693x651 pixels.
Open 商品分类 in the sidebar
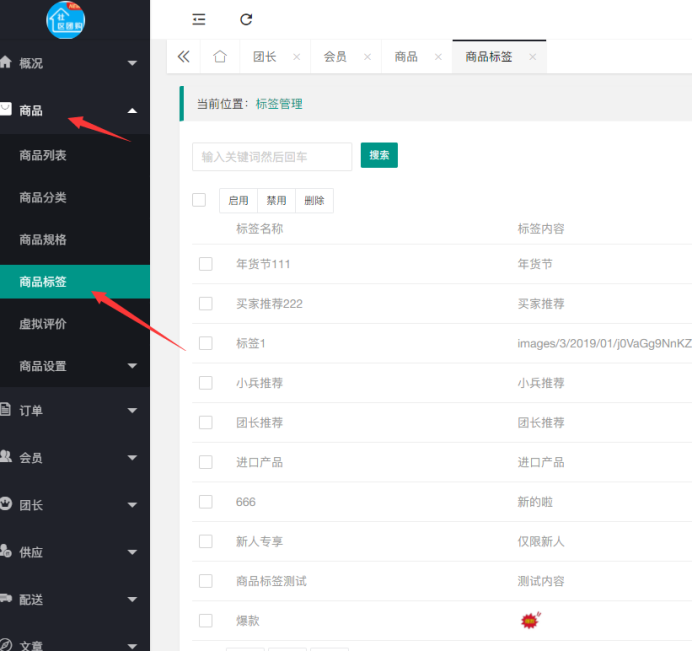[x=43, y=197]
